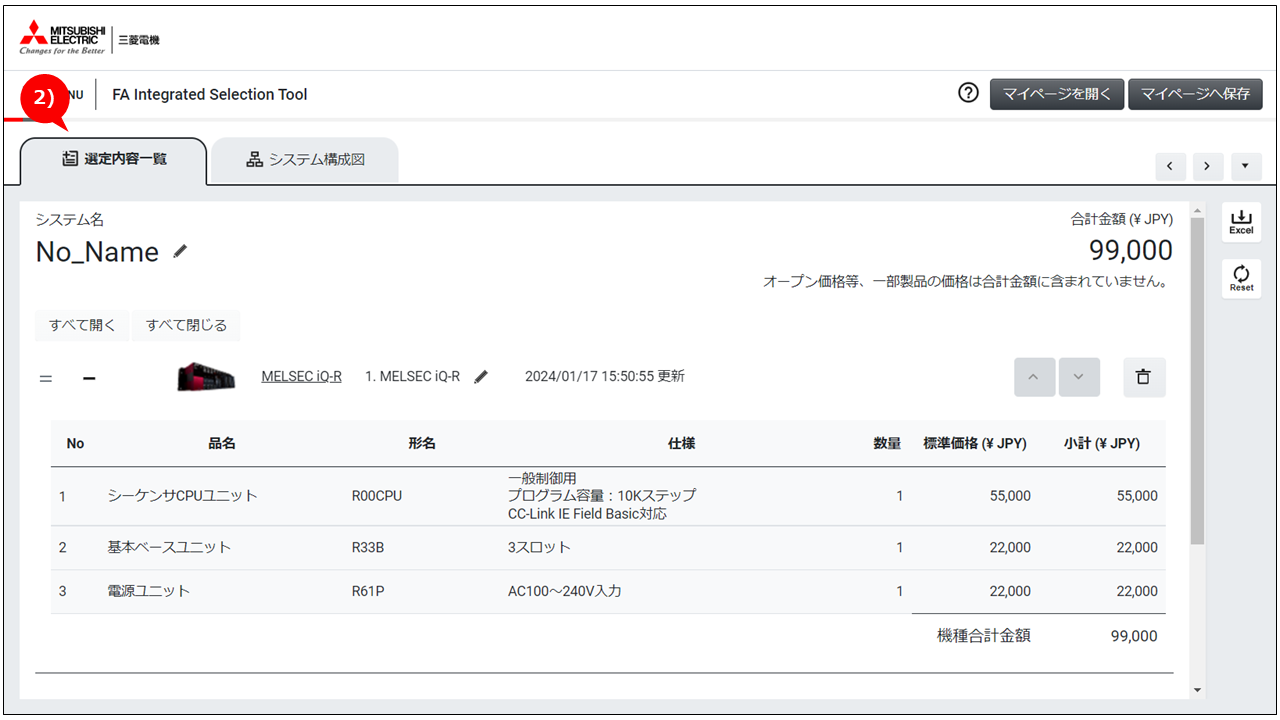Click the AC100～240V入力 specification cell
Image resolution: width=1280 pixels, height=720 pixels.
click(x=565, y=591)
